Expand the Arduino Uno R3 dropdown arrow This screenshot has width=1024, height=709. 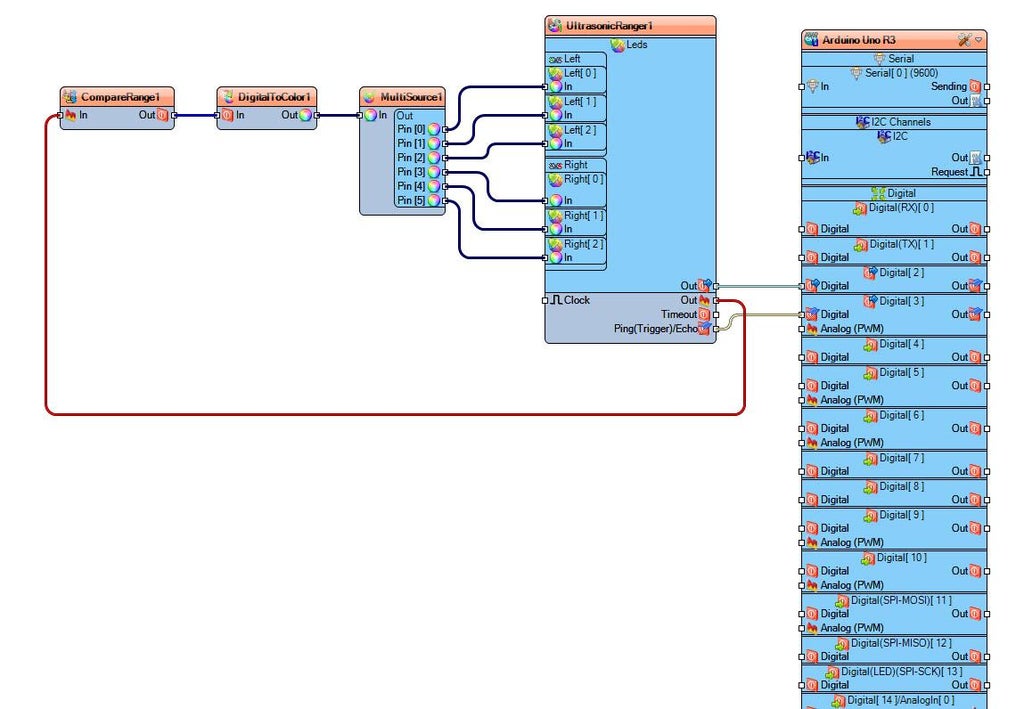[978, 40]
